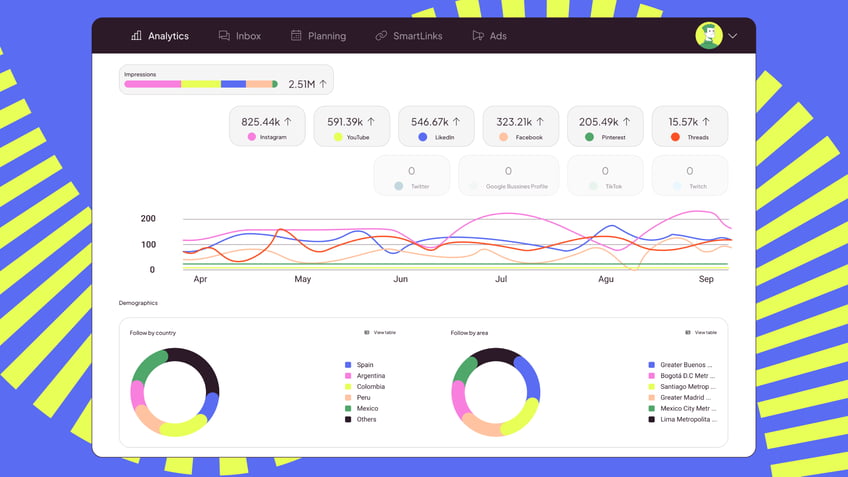Open View table for Follow by country
This screenshot has width=848, height=477.
coord(380,333)
